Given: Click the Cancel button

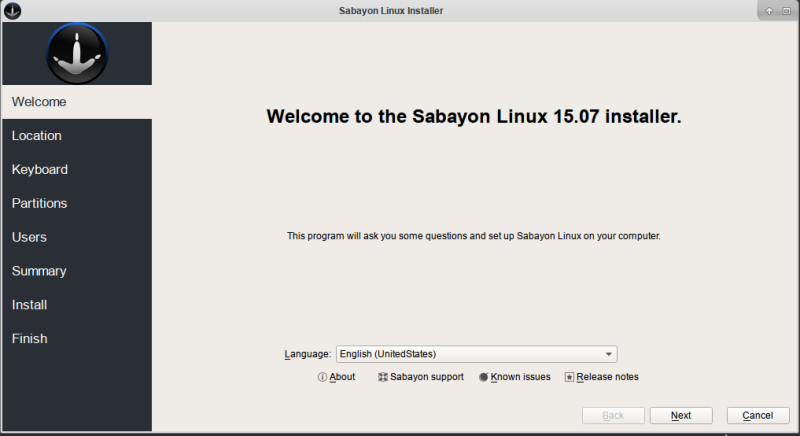Looking at the screenshot, I should [758, 416].
